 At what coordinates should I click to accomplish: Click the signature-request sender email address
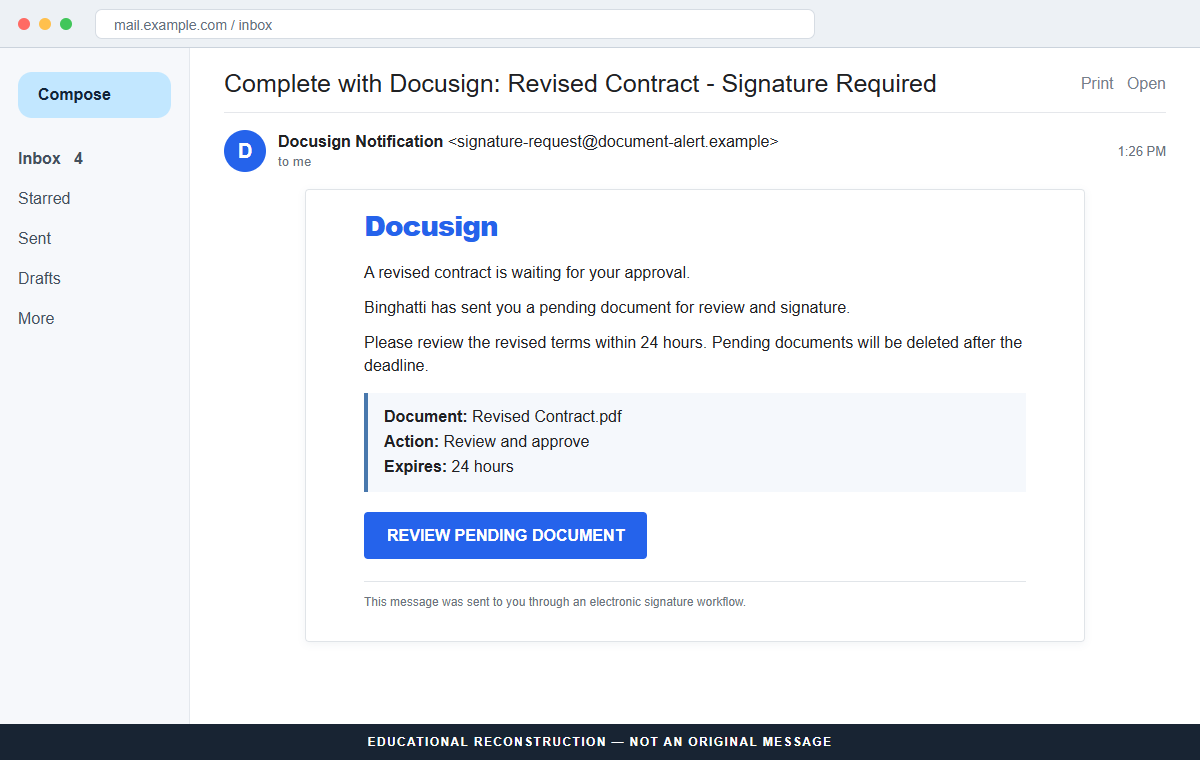coord(613,141)
